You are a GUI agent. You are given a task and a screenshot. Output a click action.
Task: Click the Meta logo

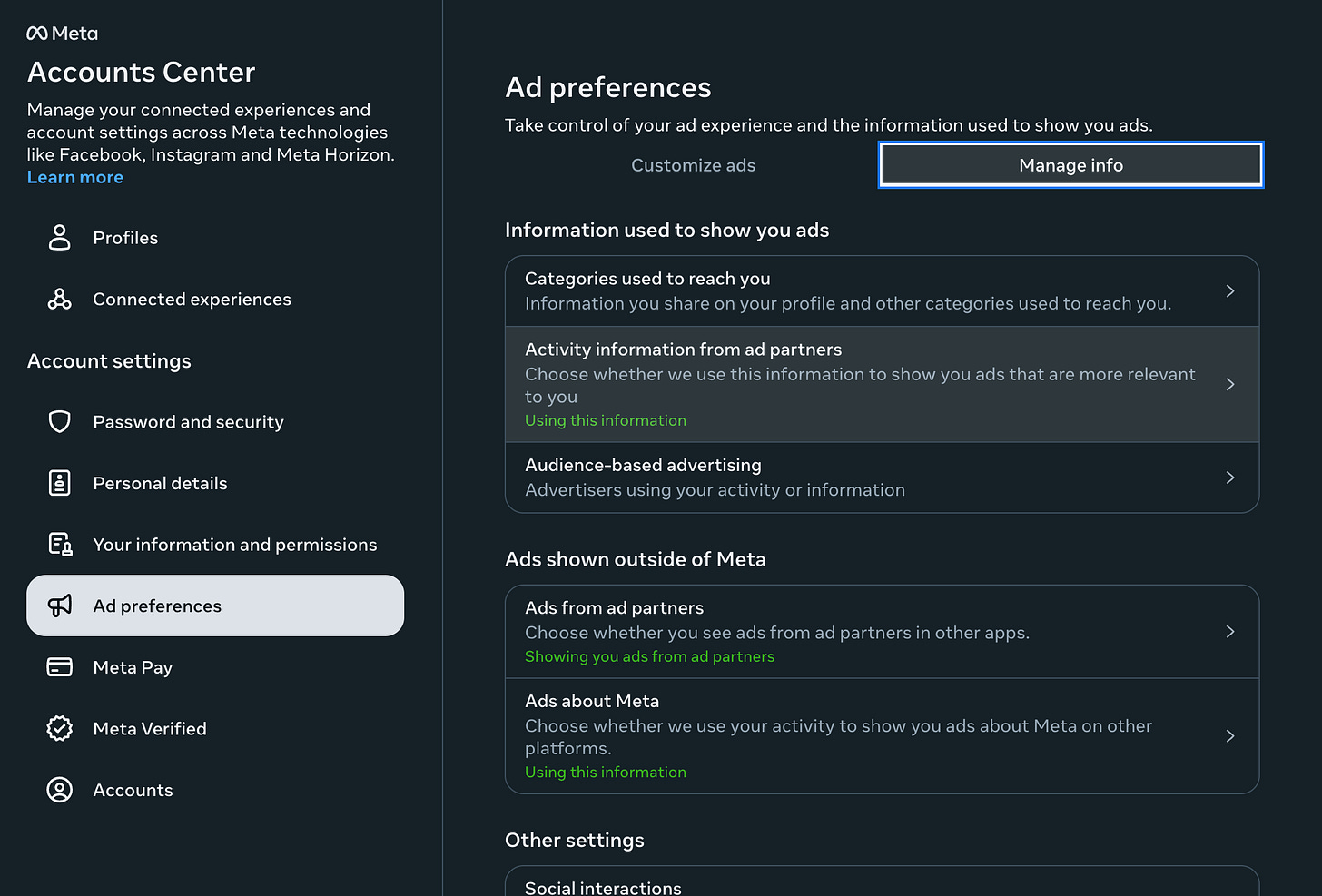[x=62, y=34]
